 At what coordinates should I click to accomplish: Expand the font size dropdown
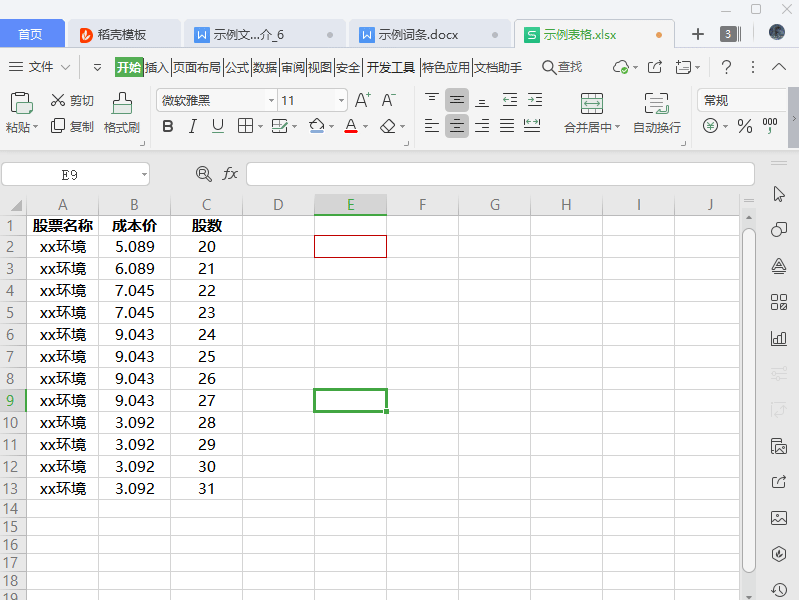click(341, 101)
